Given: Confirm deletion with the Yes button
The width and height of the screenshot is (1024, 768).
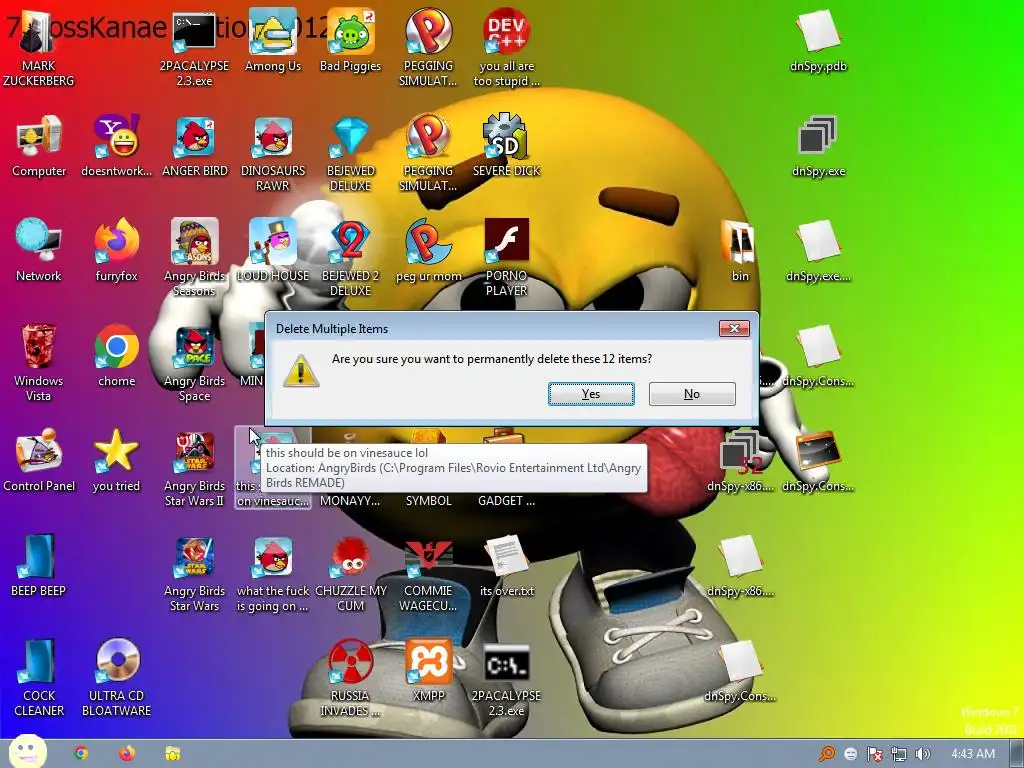Looking at the screenshot, I should click(x=591, y=394).
